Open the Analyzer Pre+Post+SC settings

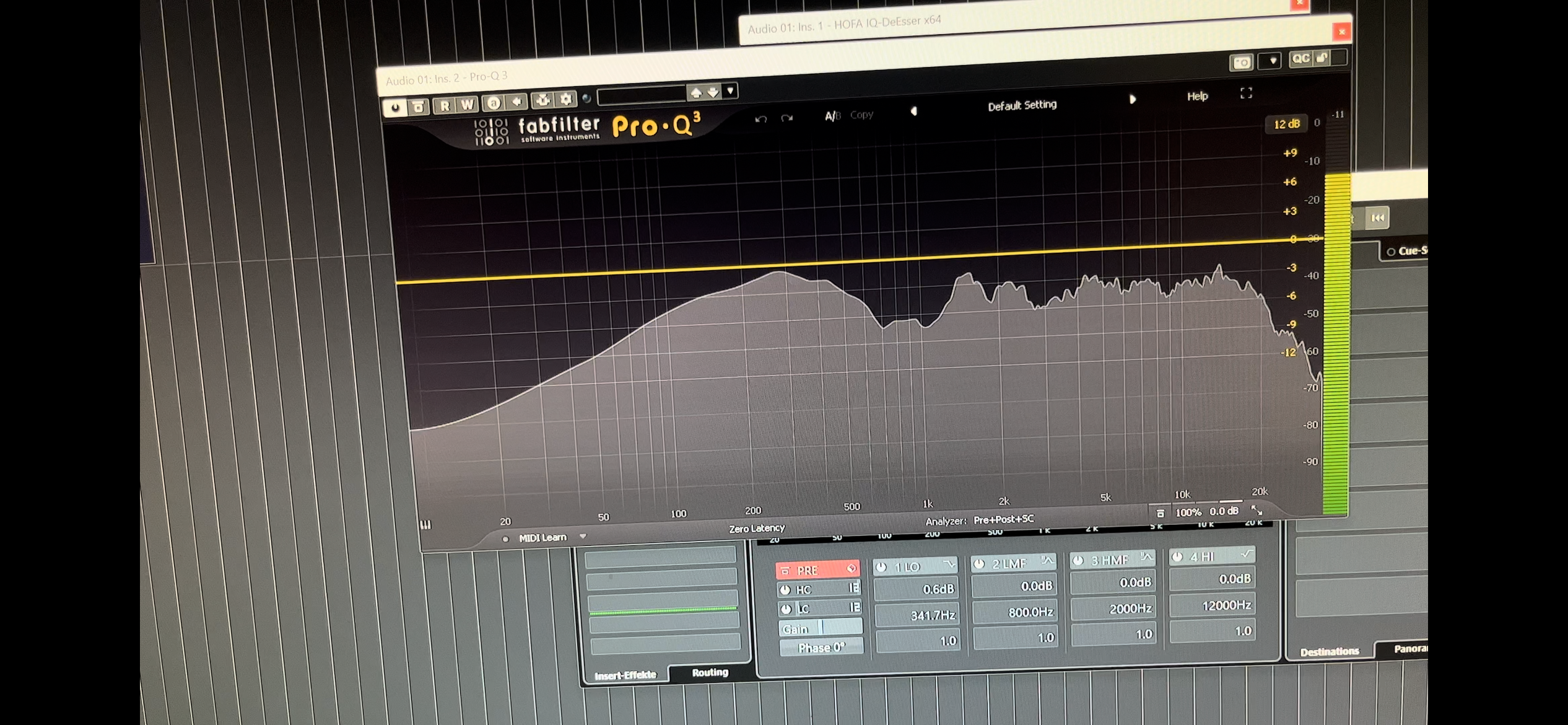[x=1003, y=519]
